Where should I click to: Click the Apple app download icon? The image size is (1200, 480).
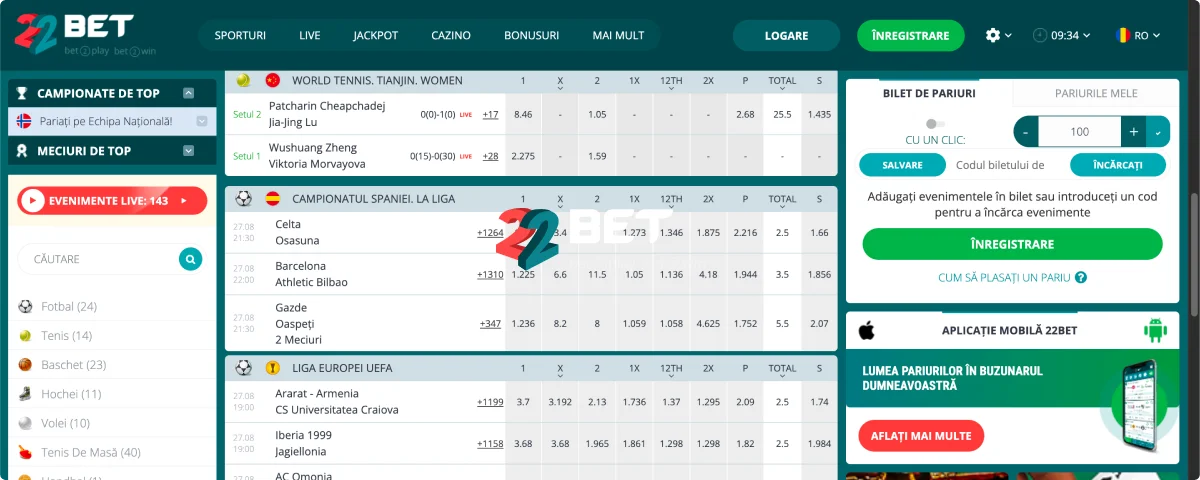867,330
